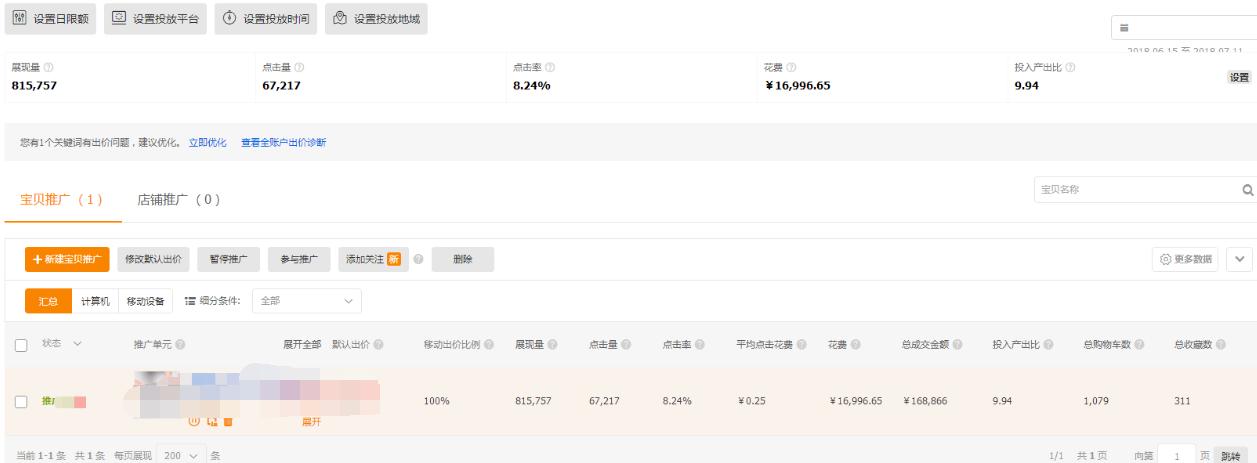Click the orange 新建宝贝推广 button
Screen dimensions: 1257x463
pos(67,259)
